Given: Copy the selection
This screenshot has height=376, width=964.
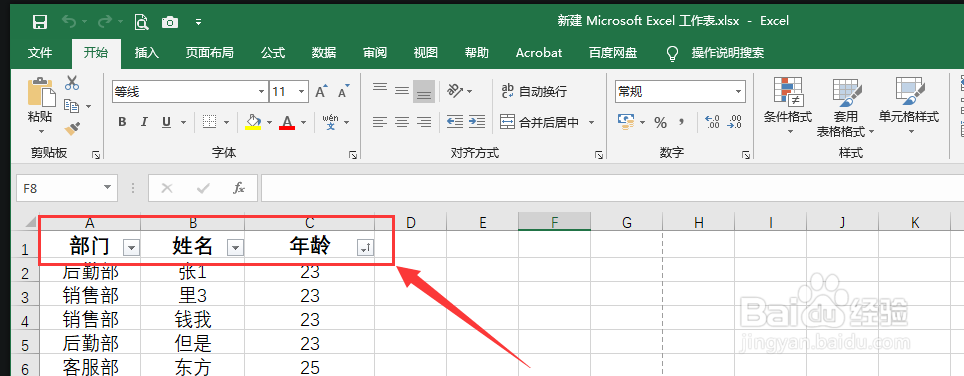Looking at the screenshot, I should point(72,106).
